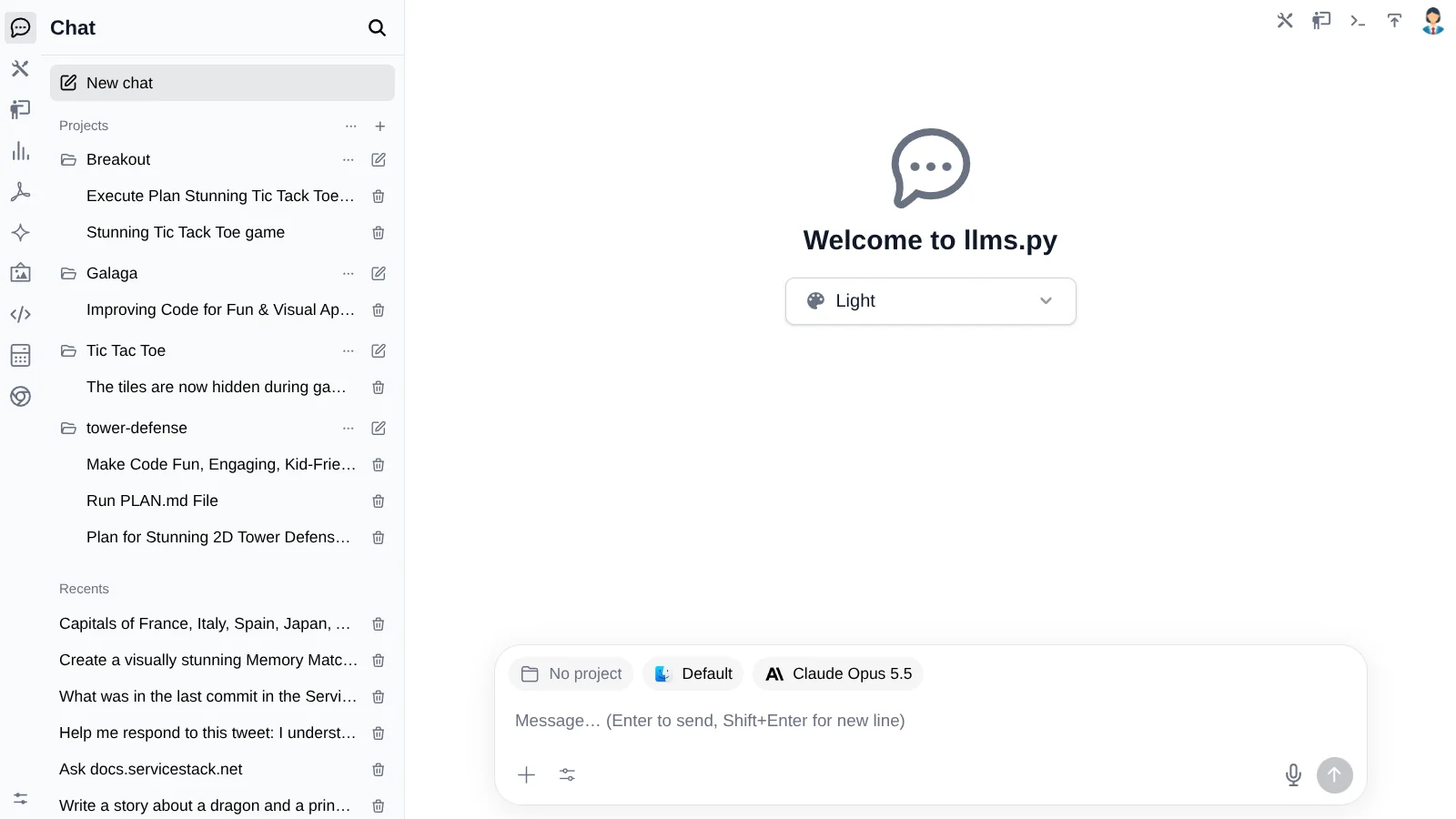Open Tic Tac Toe project more options
Viewport: 1456px width, 819px height.
point(349,350)
